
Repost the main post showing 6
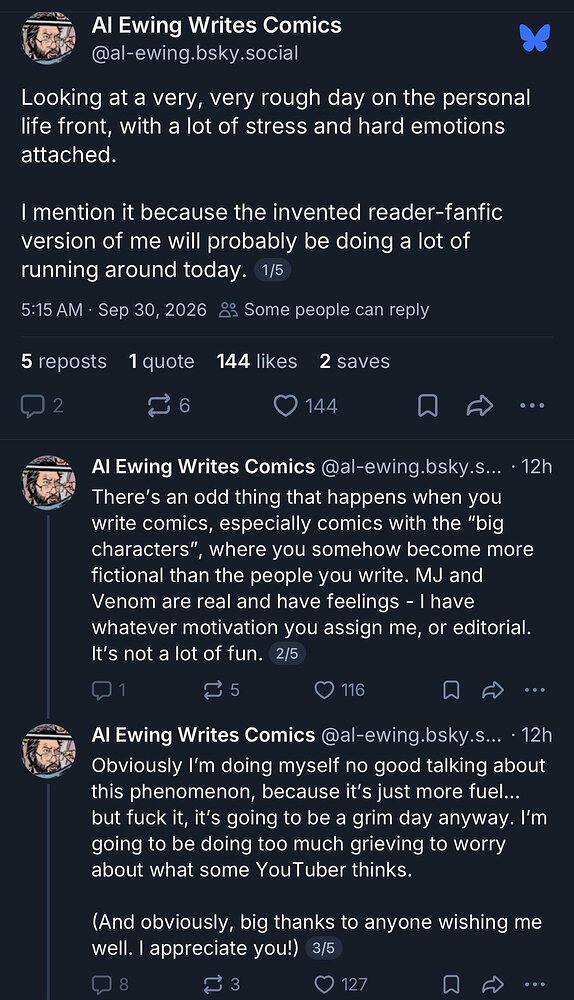point(168,406)
